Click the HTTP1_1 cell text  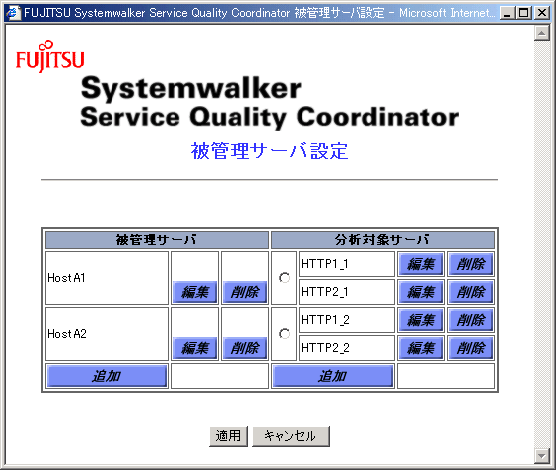click(325, 264)
